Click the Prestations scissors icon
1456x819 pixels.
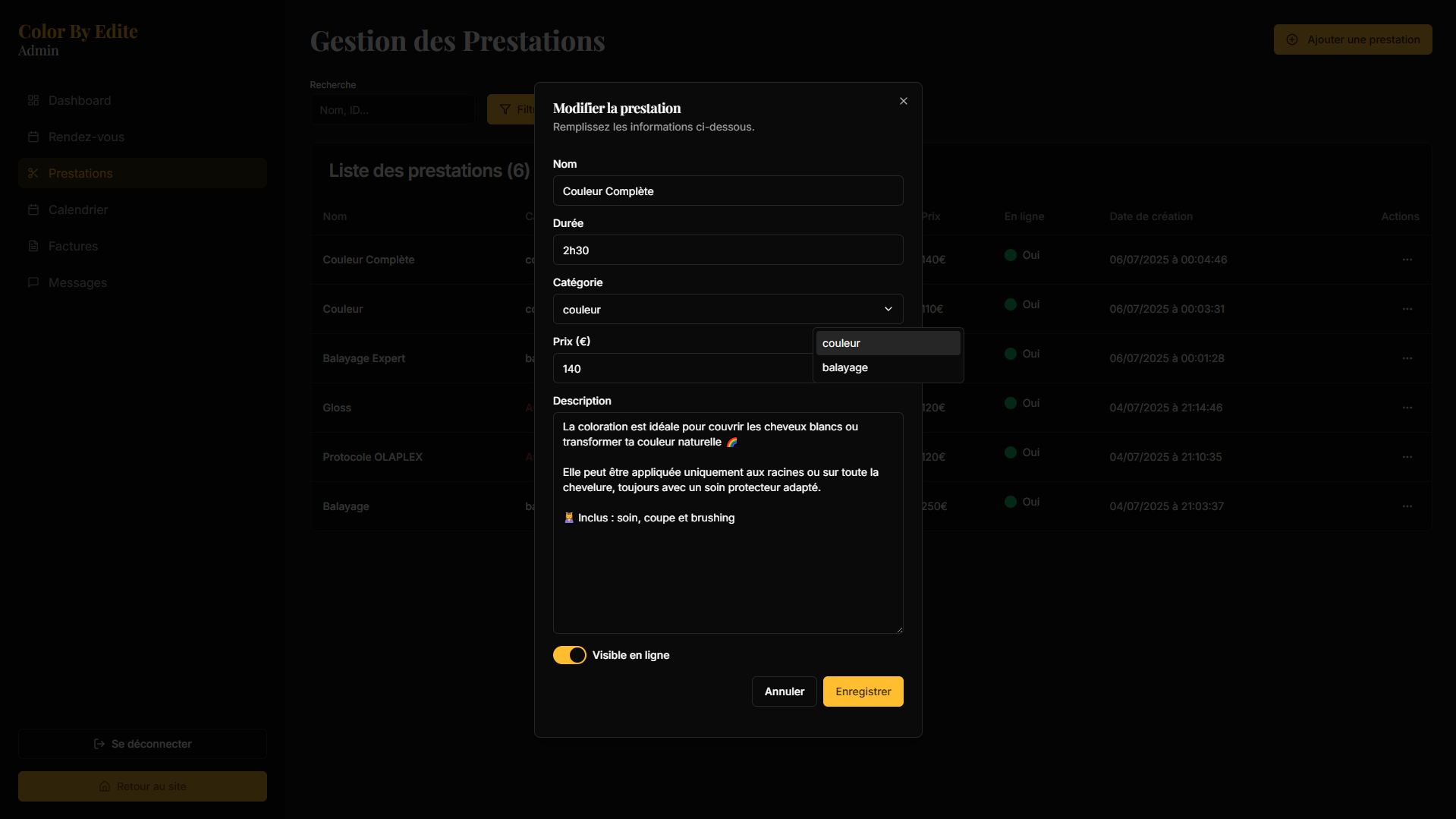[x=33, y=173]
